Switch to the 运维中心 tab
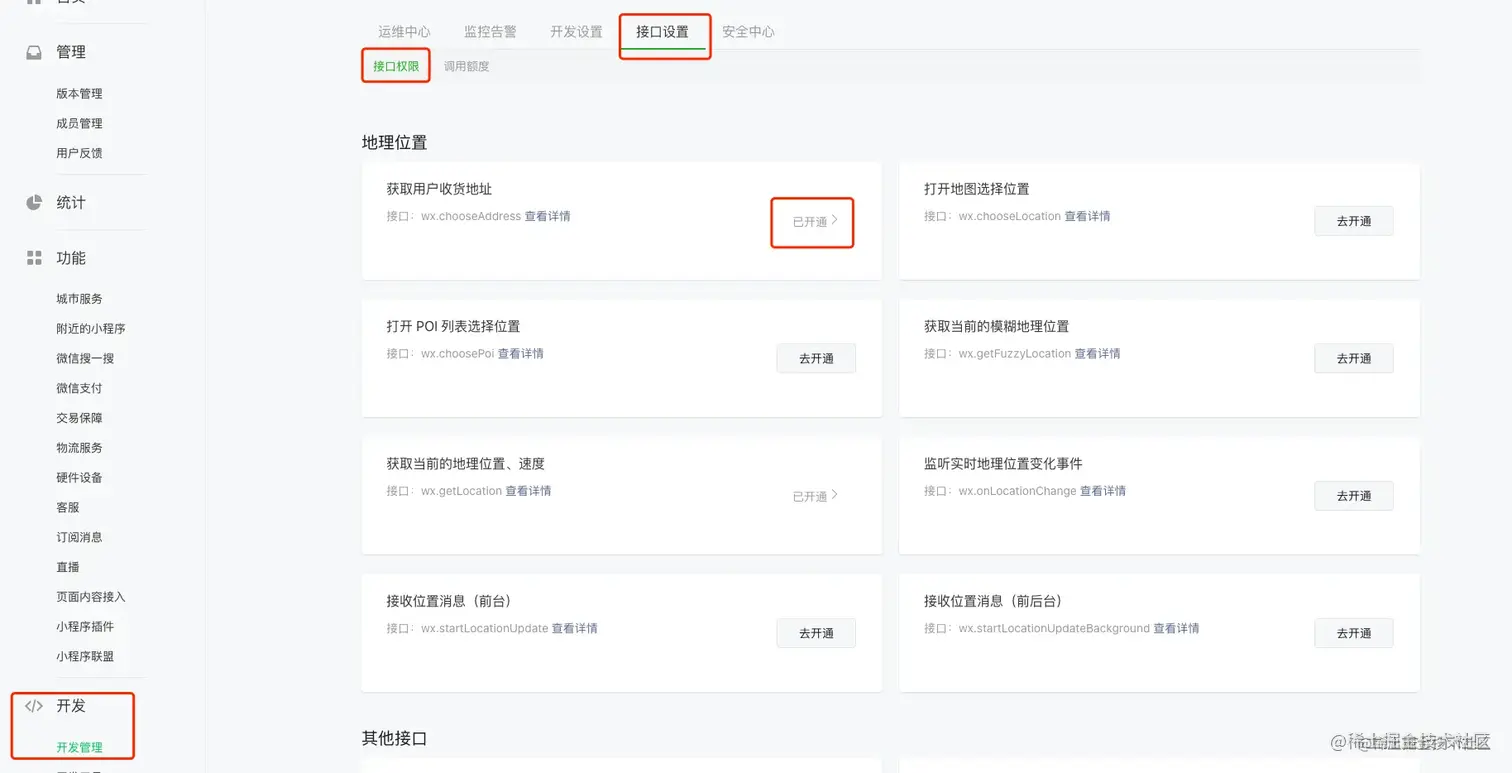1512x773 pixels. point(404,32)
